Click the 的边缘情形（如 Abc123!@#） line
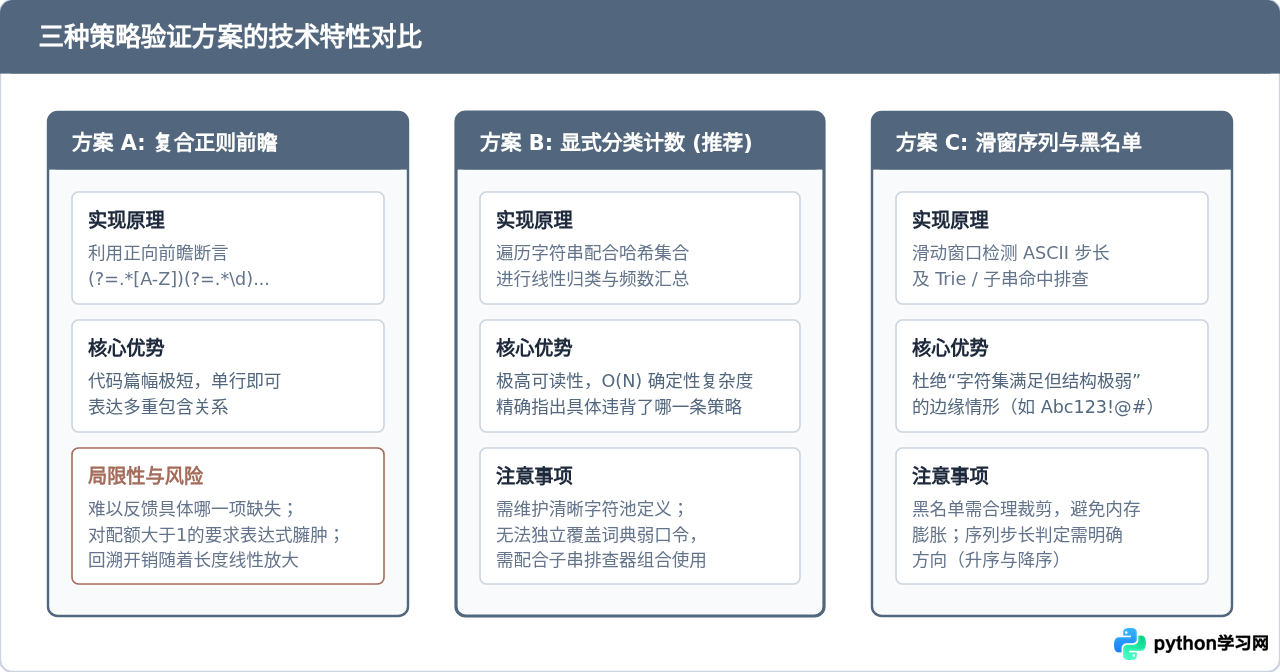Screen dimensions: 1280x672 pyautogui.click(x=1034, y=407)
